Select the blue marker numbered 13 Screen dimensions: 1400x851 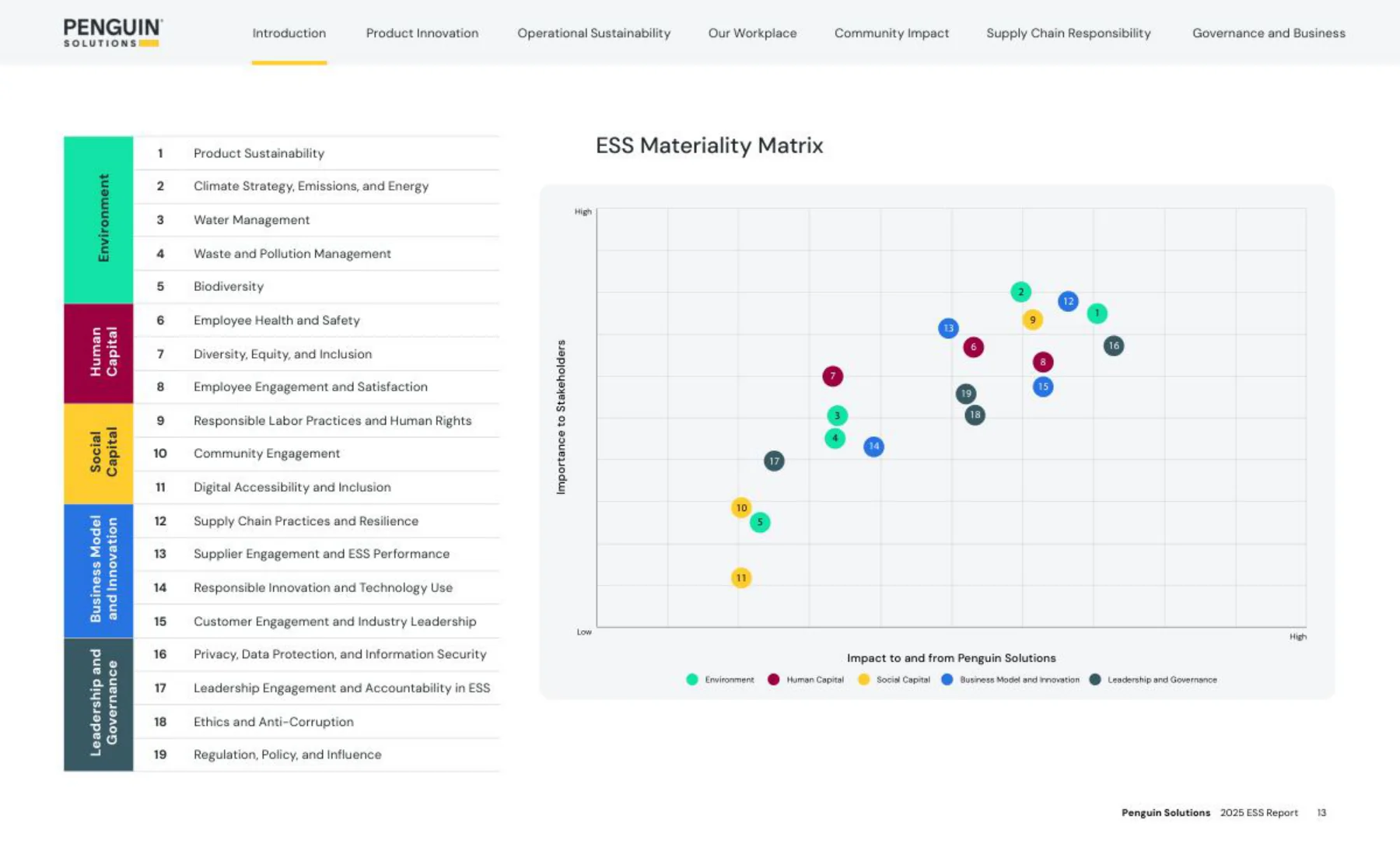(948, 328)
